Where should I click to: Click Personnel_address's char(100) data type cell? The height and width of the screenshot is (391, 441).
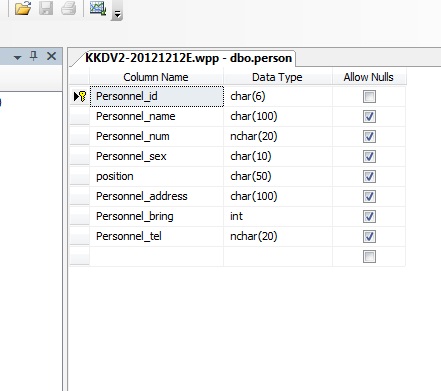click(x=278, y=197)
